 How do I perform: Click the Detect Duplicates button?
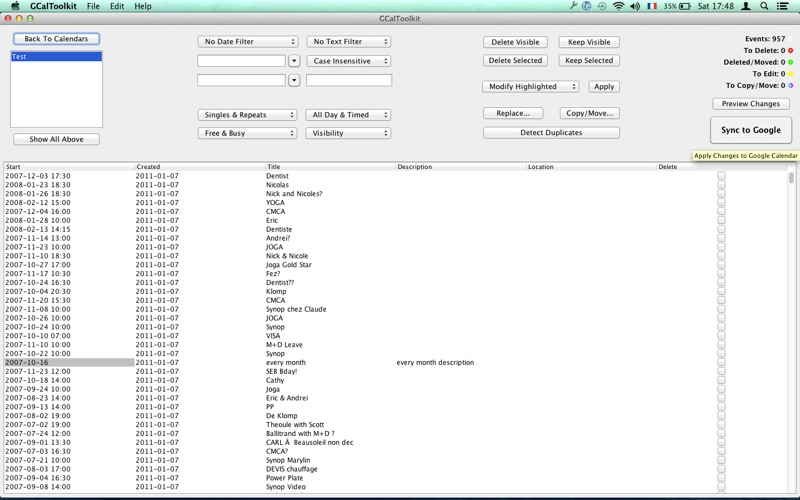(x=552, y=133)
